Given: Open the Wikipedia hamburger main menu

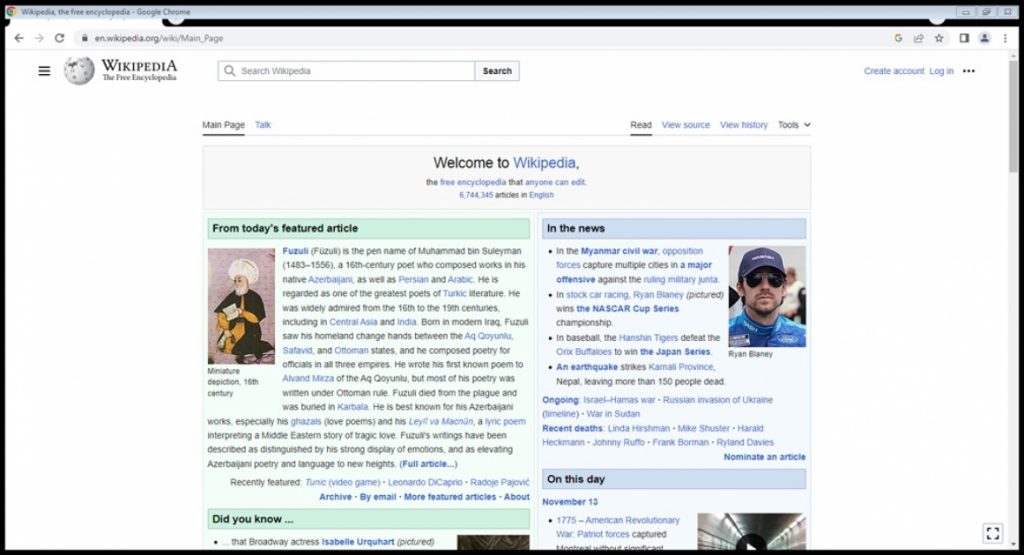Looking at the screenshot, I should [x=44, y=71].
